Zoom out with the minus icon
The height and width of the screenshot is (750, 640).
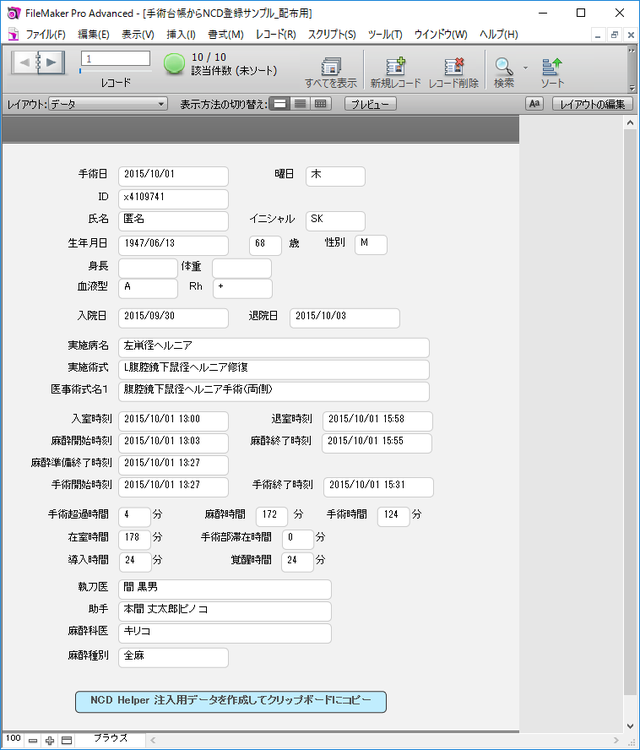33,740
